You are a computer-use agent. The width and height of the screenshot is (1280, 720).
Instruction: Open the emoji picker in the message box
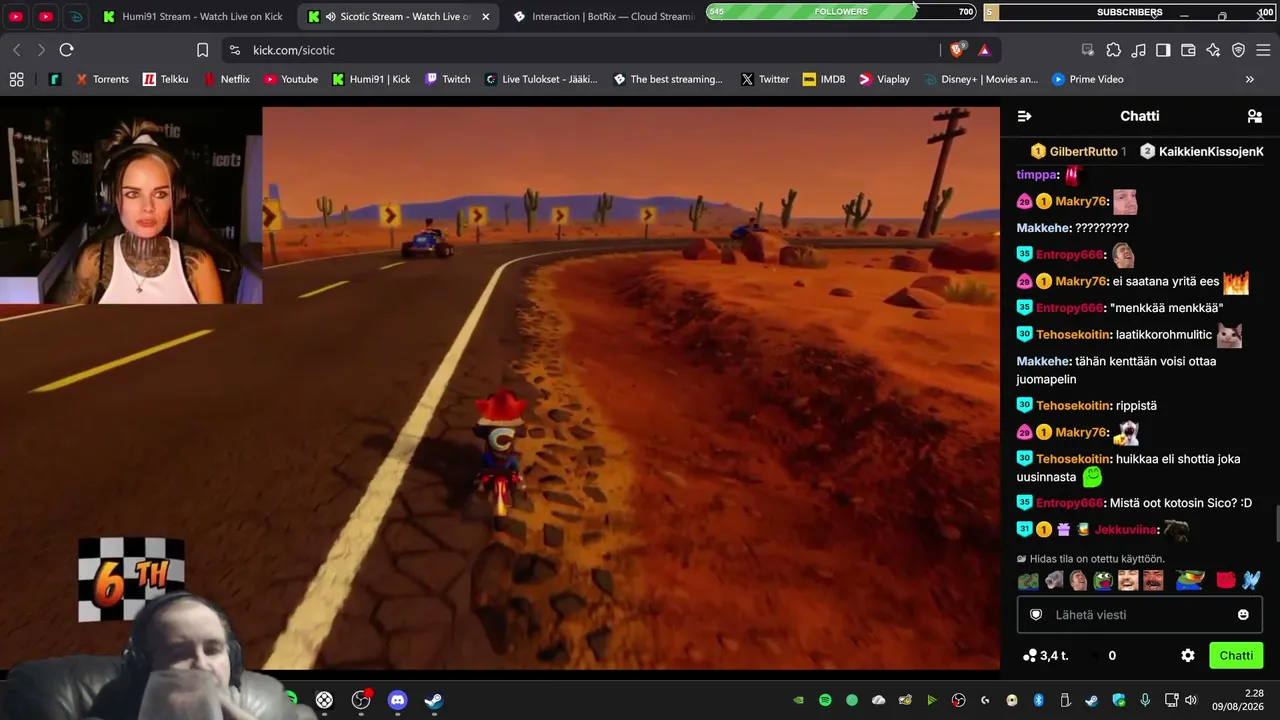pos(1243,615)
